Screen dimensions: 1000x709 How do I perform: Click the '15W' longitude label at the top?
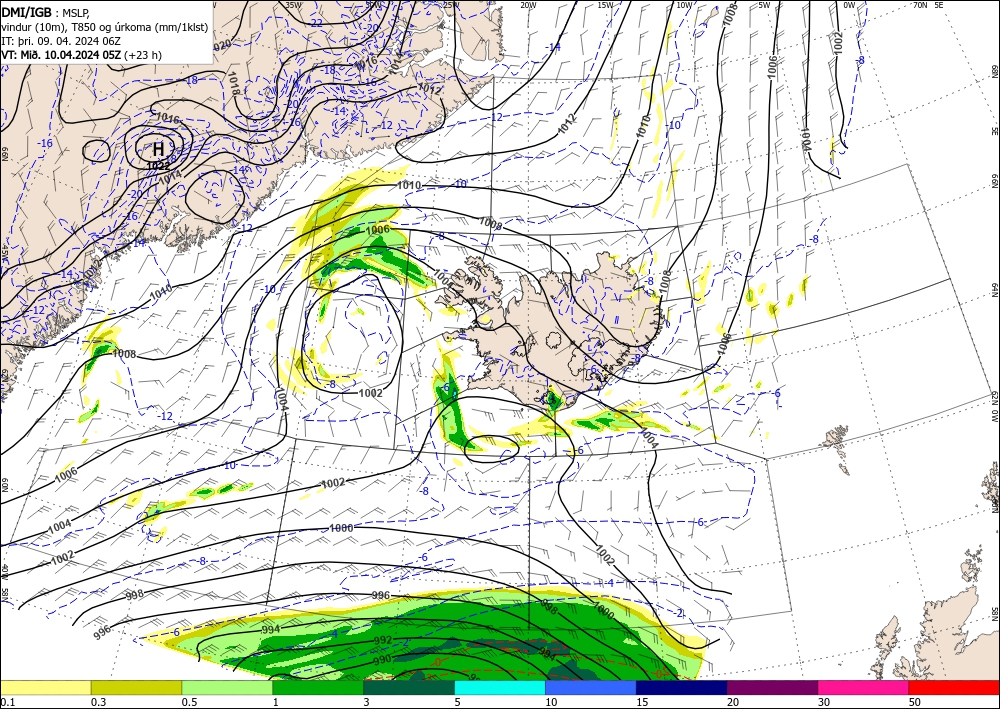[605, 5]
